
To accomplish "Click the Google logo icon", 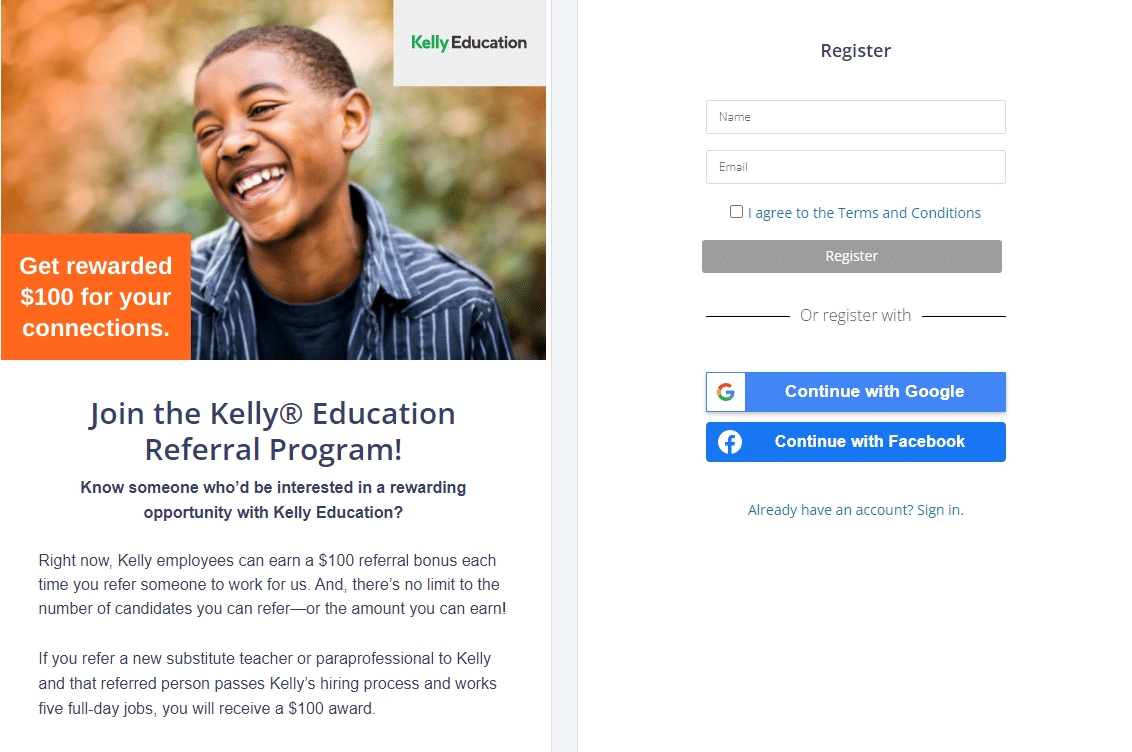I will tap(726, 392).
